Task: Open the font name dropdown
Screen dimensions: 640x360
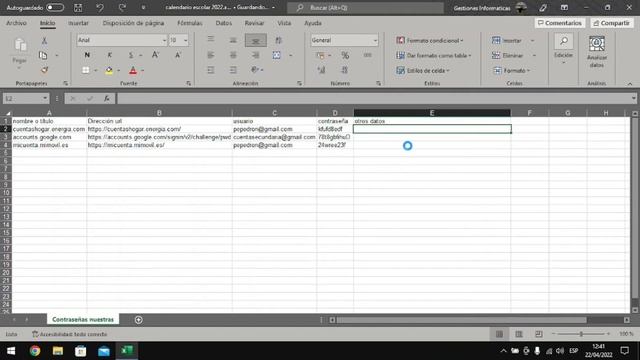Action: (x=164, y=40)
